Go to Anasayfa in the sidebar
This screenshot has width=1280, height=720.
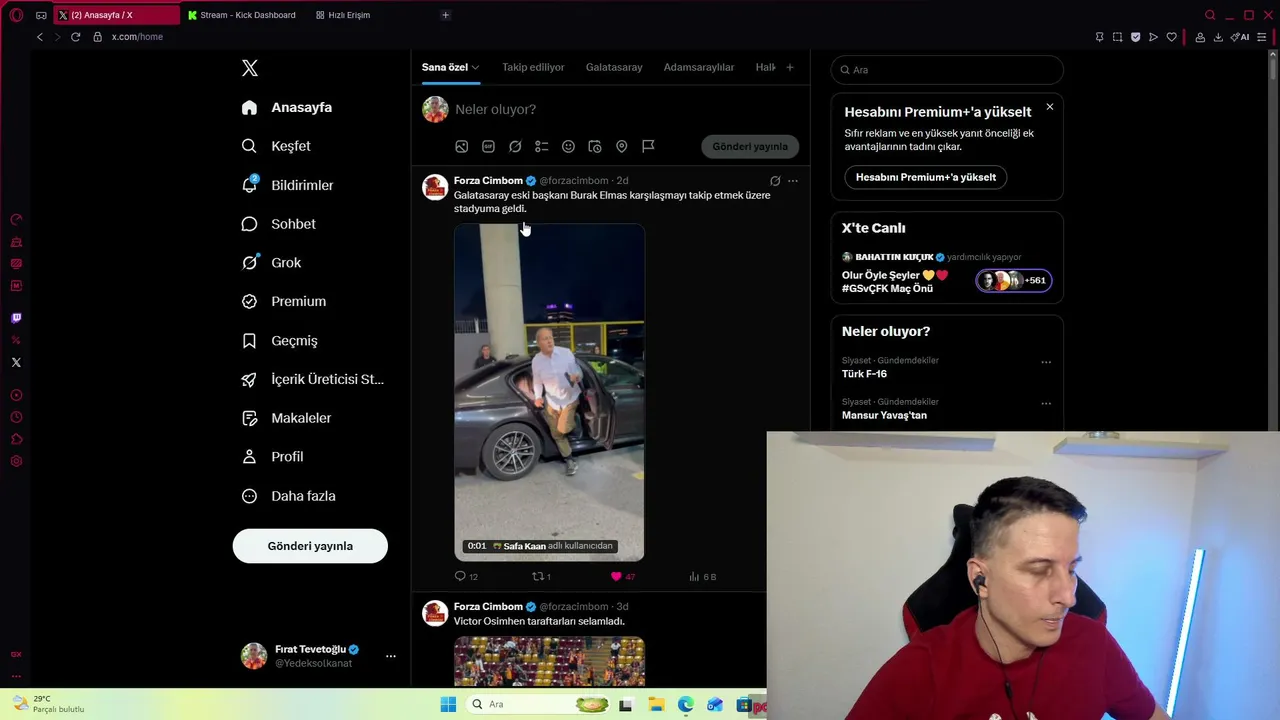point(286,107)
